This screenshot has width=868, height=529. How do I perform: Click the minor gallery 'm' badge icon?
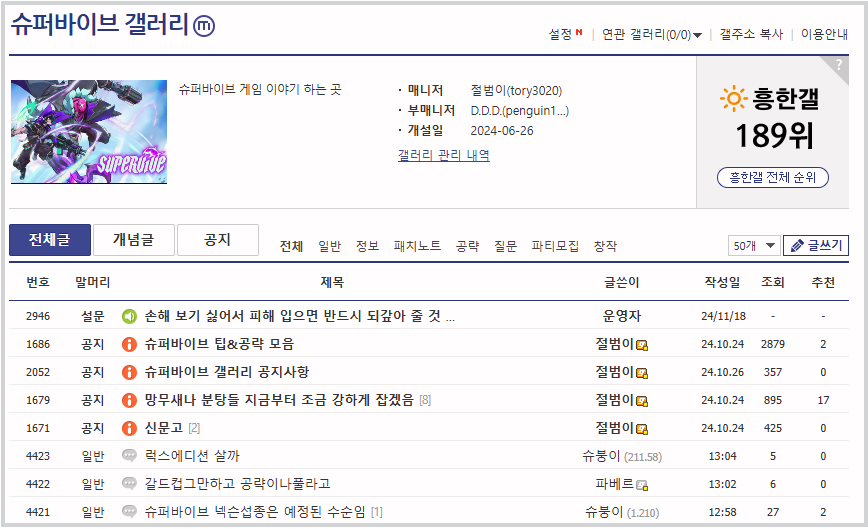204,25
